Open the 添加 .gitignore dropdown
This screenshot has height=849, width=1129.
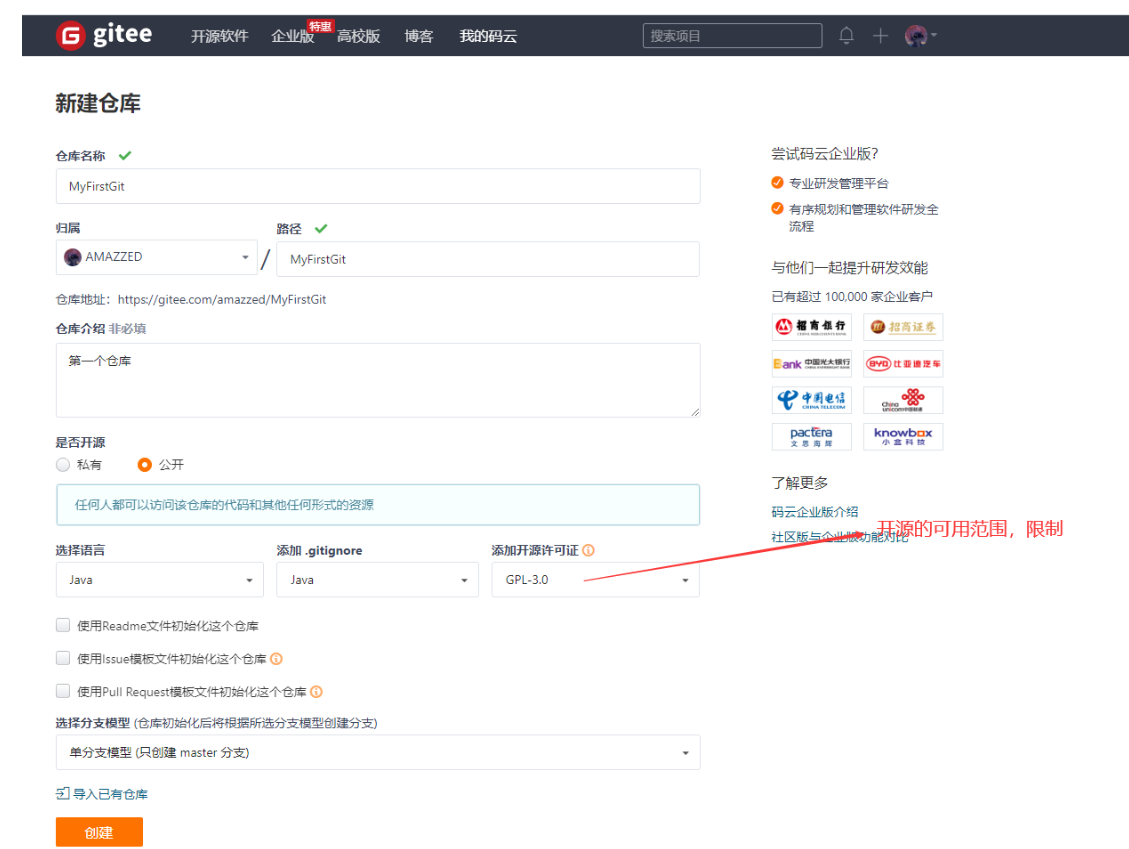pyautogui.click(x=377, y=580)
